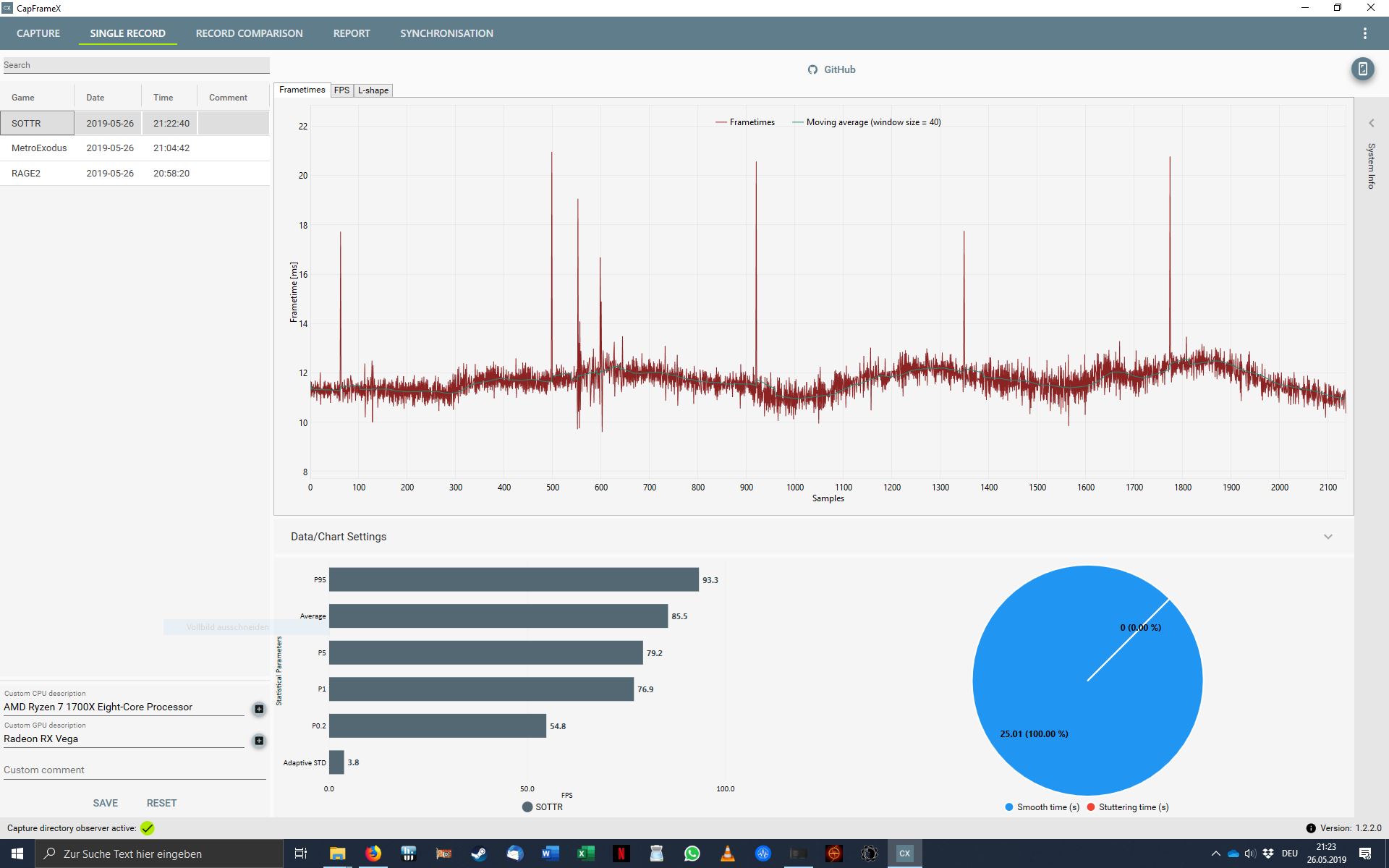Click the Search records field

tap(136, 65)
